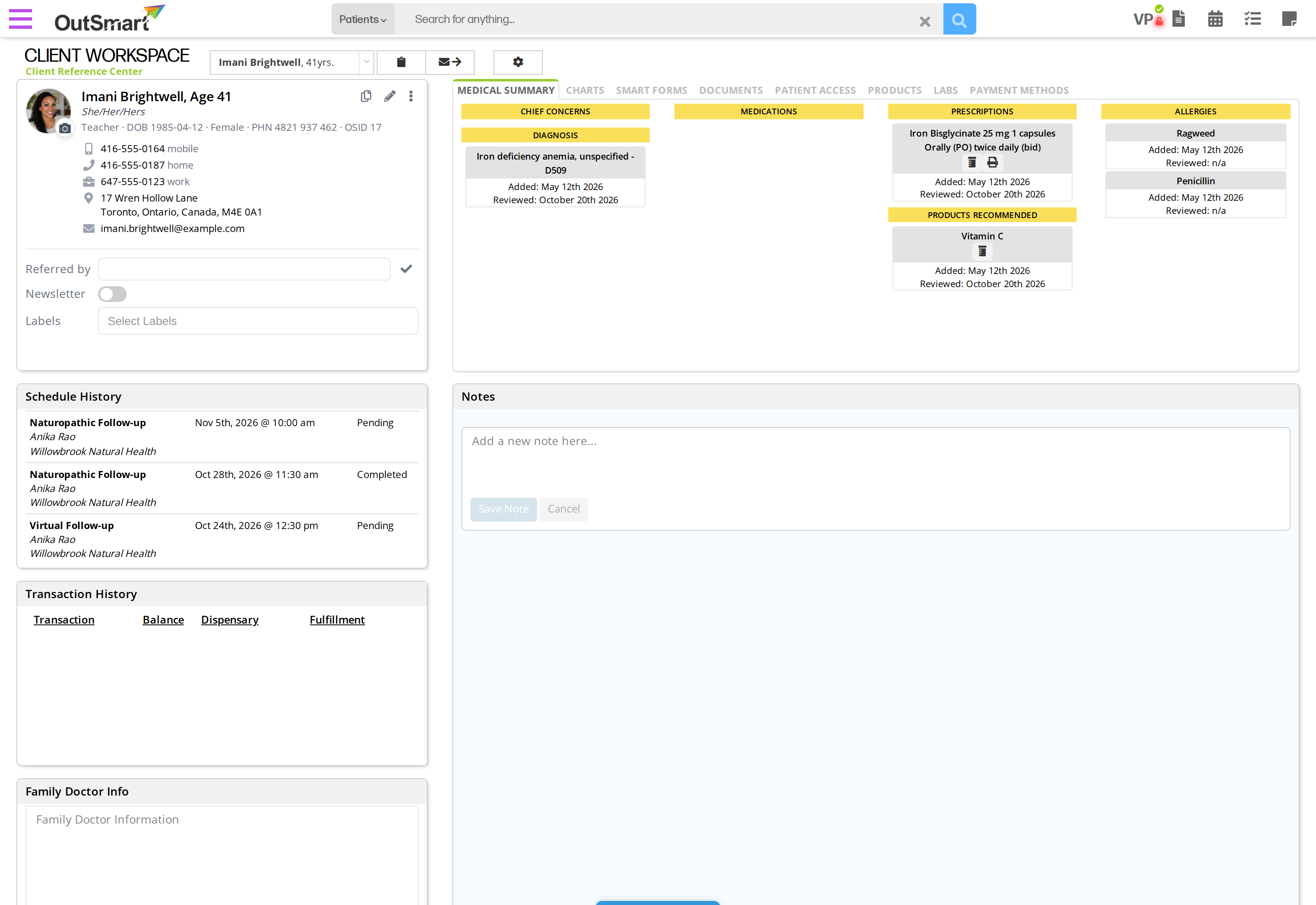
Task: Open the Documents tab
Action: click(730, 91)
